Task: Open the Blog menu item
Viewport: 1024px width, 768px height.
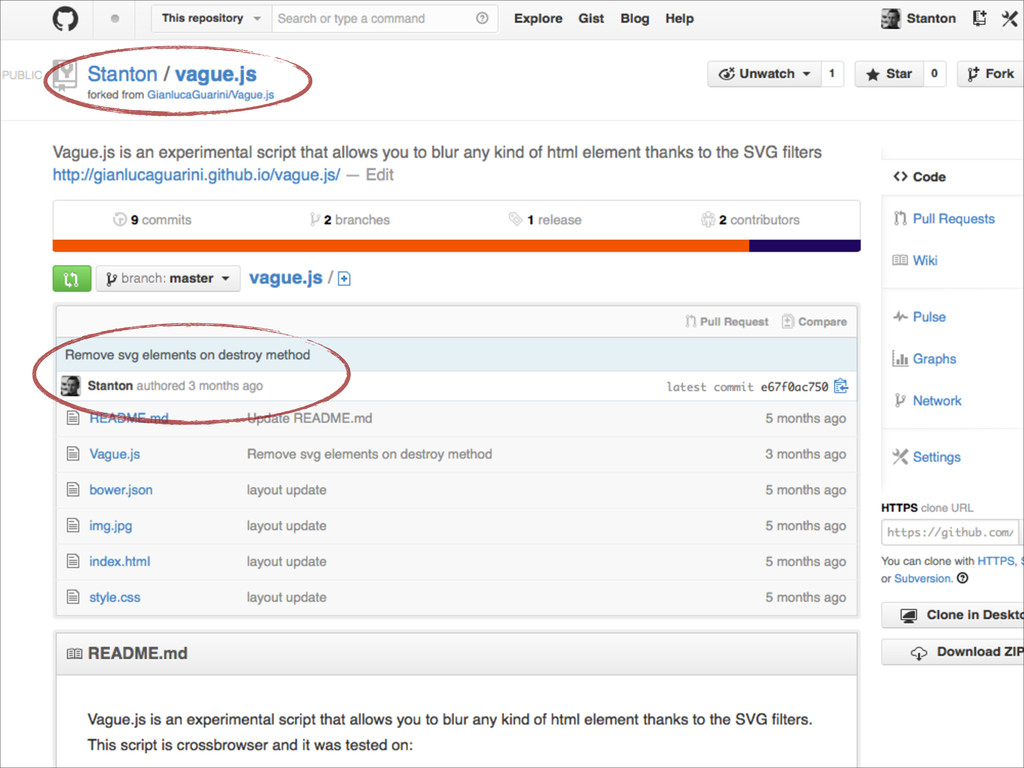Action: (x=635, y=18)
